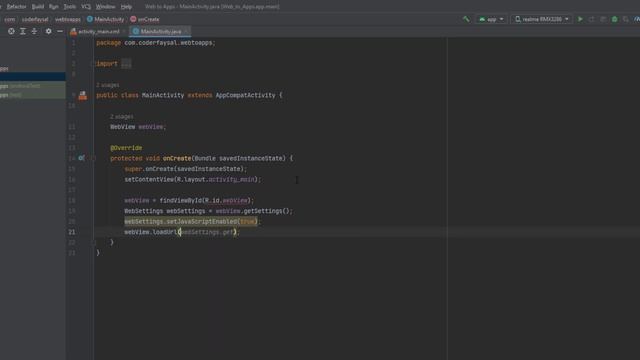
Task: Expand the folded import statements
Action: (x=127, y=64)
